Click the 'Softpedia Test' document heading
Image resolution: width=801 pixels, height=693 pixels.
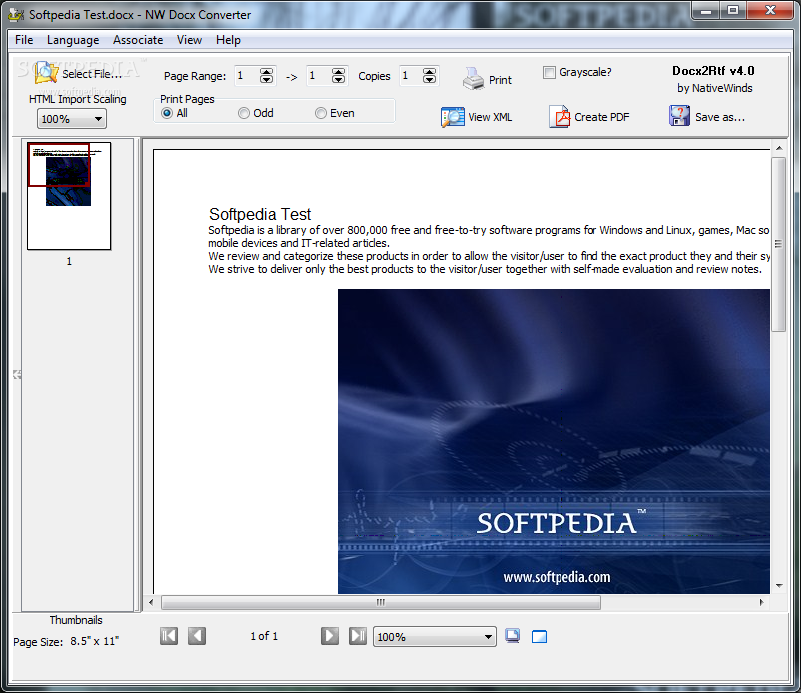tap(260, 214)
